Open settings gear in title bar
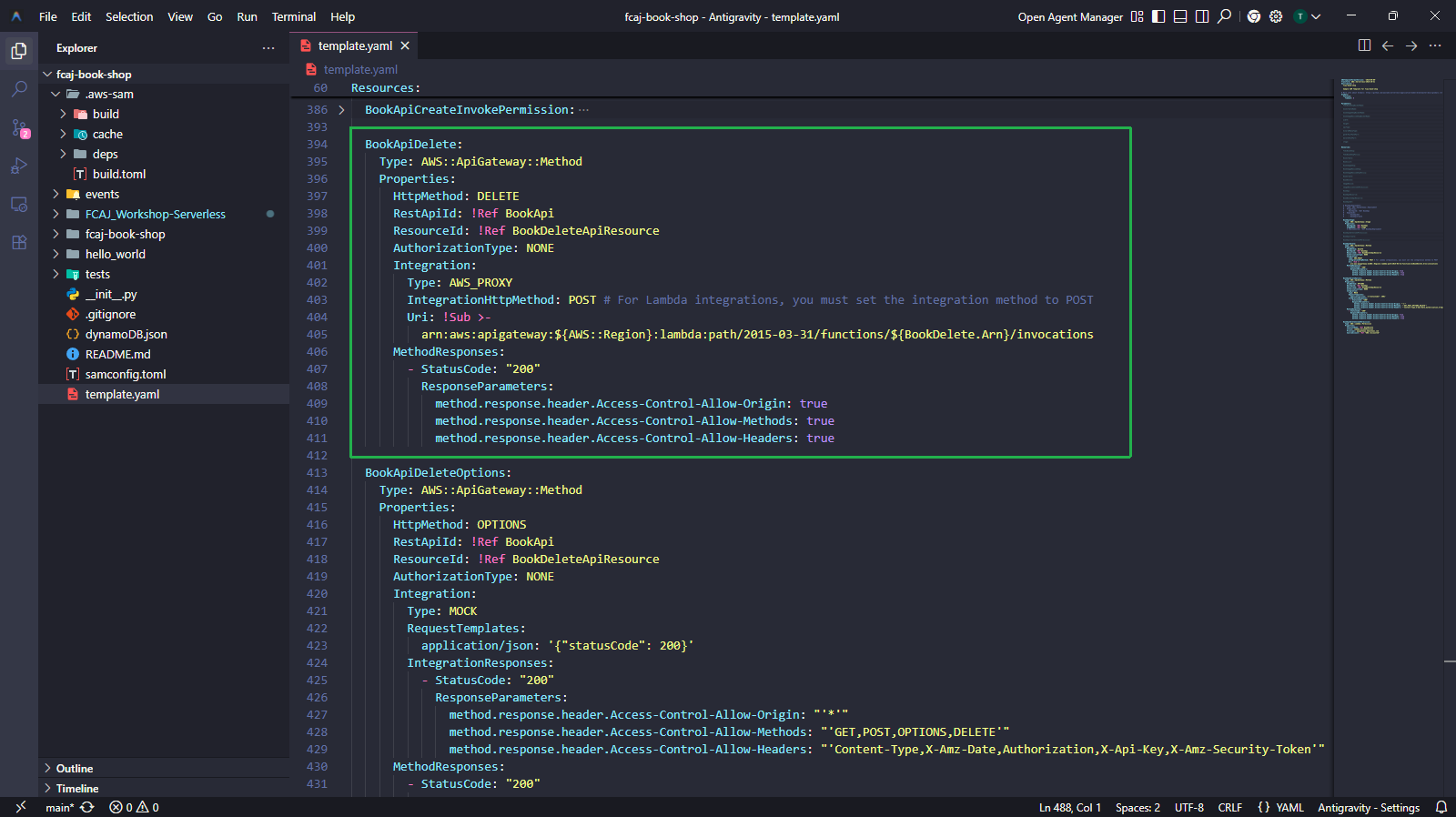The height and width of the screenshot is (817, 1456). (1276, 16)
